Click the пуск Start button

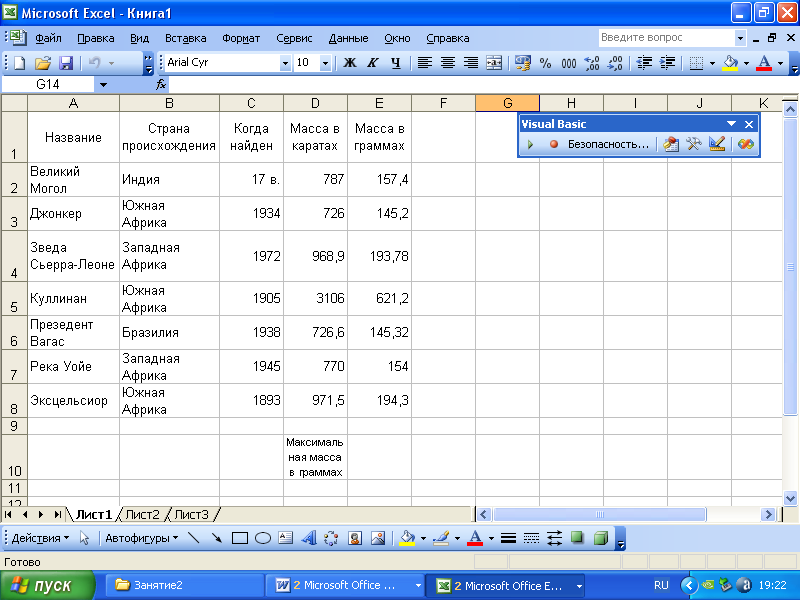click(x=48, y=585)
